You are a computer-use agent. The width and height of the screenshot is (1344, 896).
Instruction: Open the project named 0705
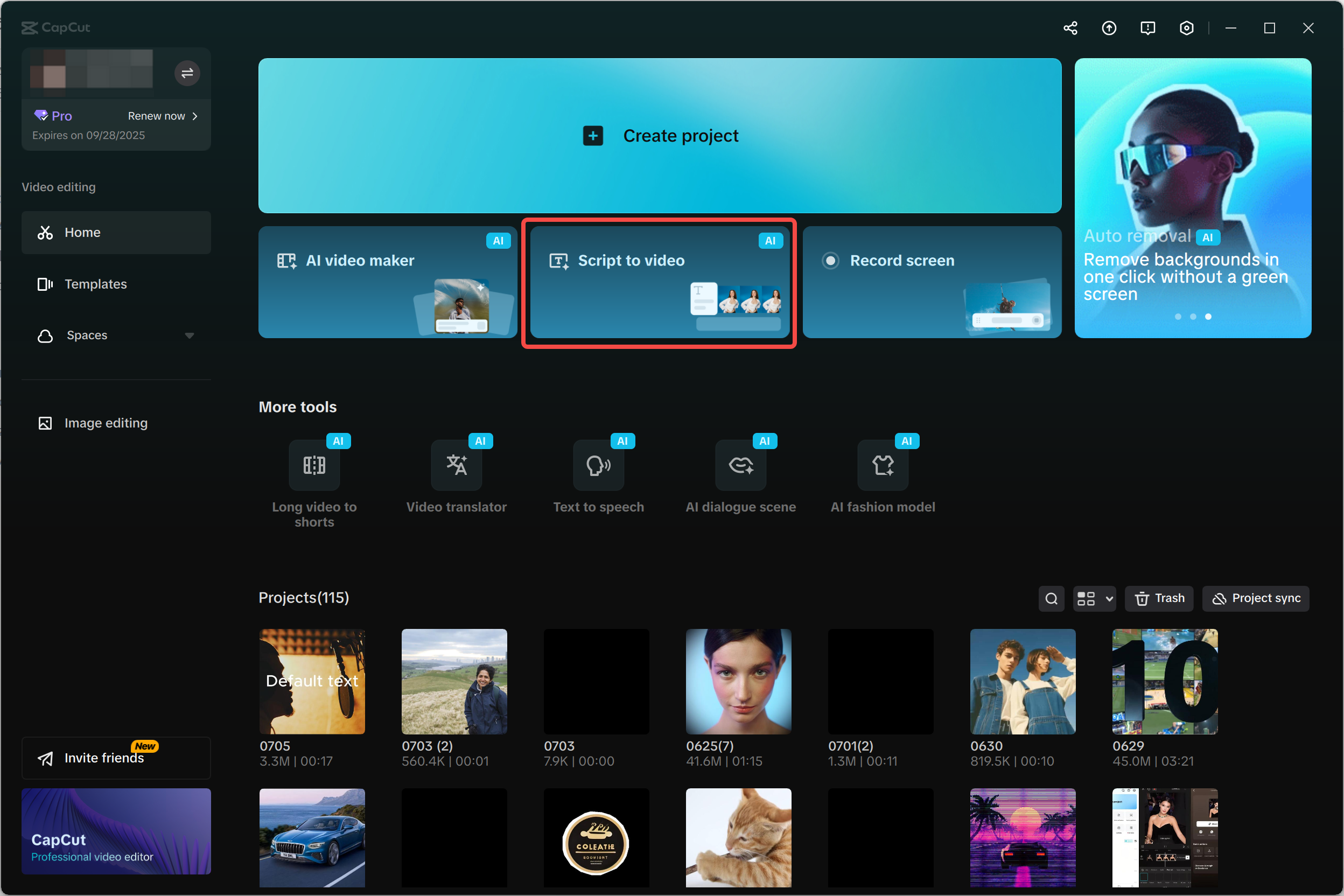tap(312, 682)
